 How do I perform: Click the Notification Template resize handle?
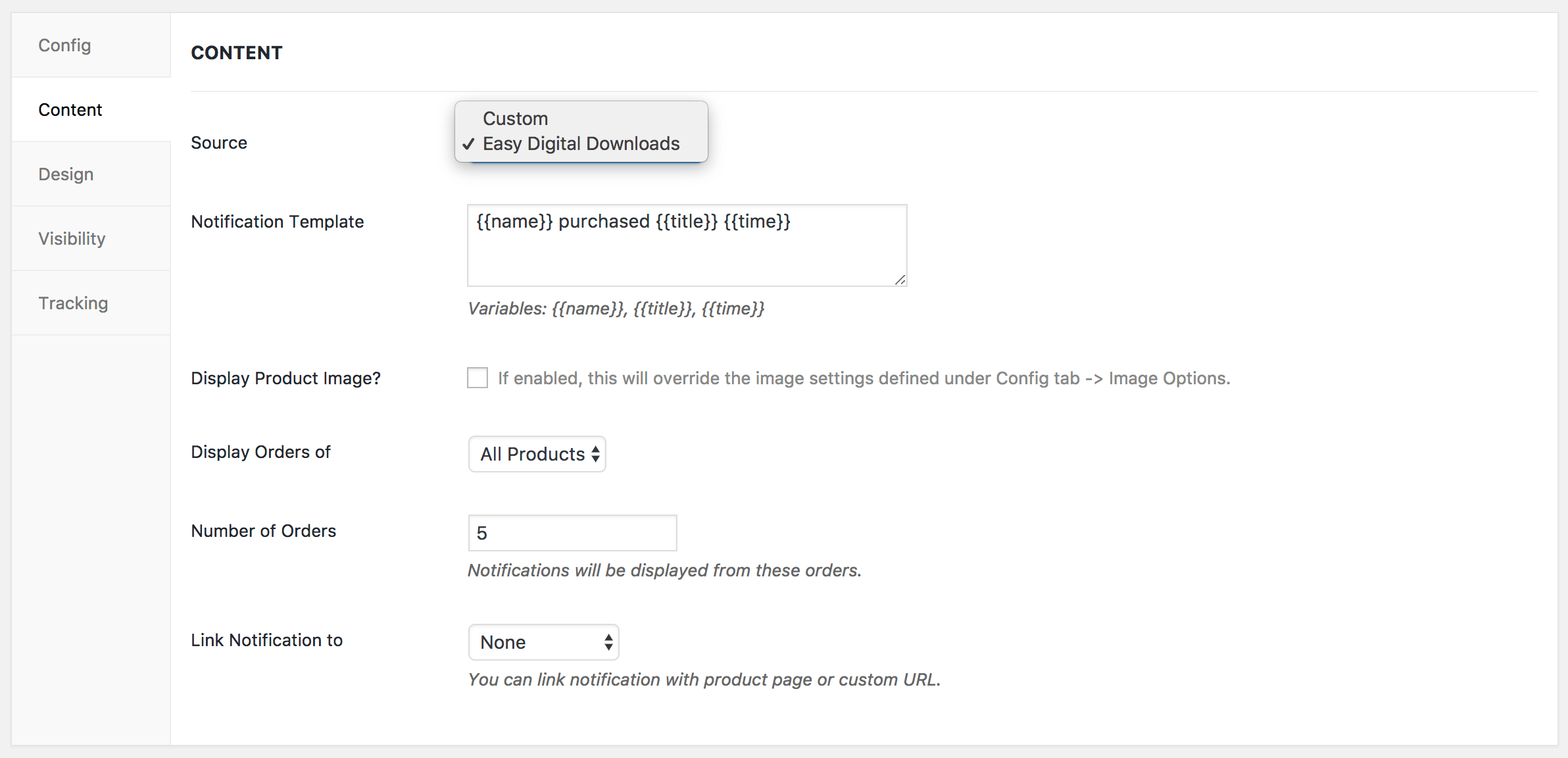pos(900,280)
